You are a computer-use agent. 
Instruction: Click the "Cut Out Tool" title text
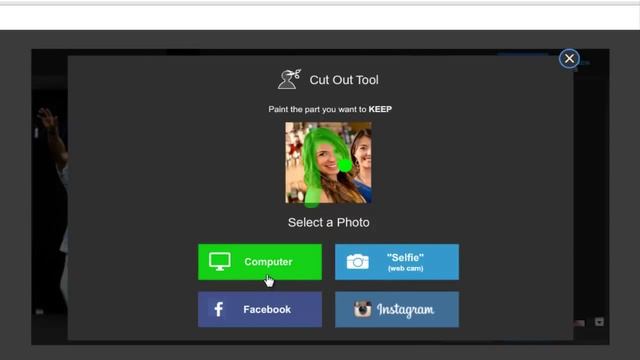tap(344, 80)
